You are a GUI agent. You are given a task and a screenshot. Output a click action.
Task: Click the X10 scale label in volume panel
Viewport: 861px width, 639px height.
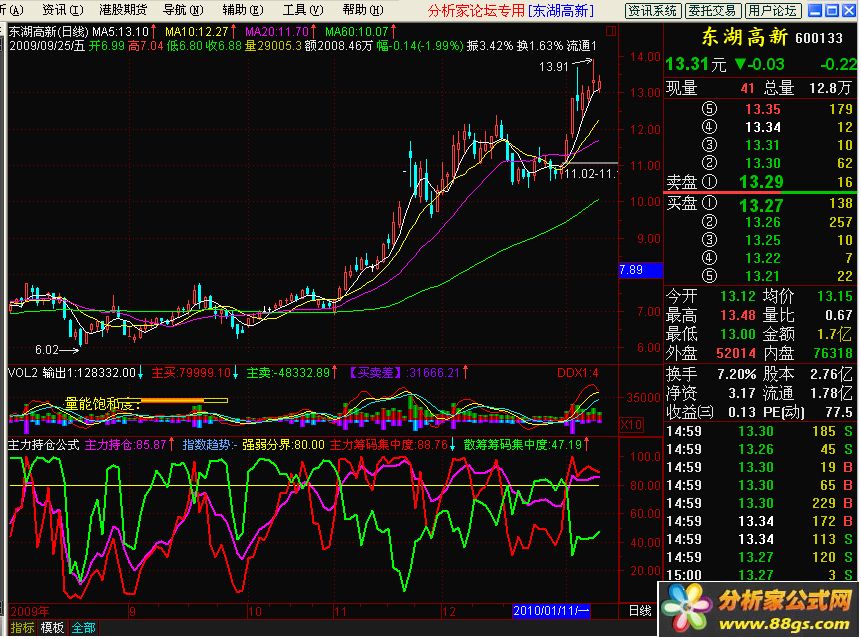pyautogui.click(x=632, y=424)
